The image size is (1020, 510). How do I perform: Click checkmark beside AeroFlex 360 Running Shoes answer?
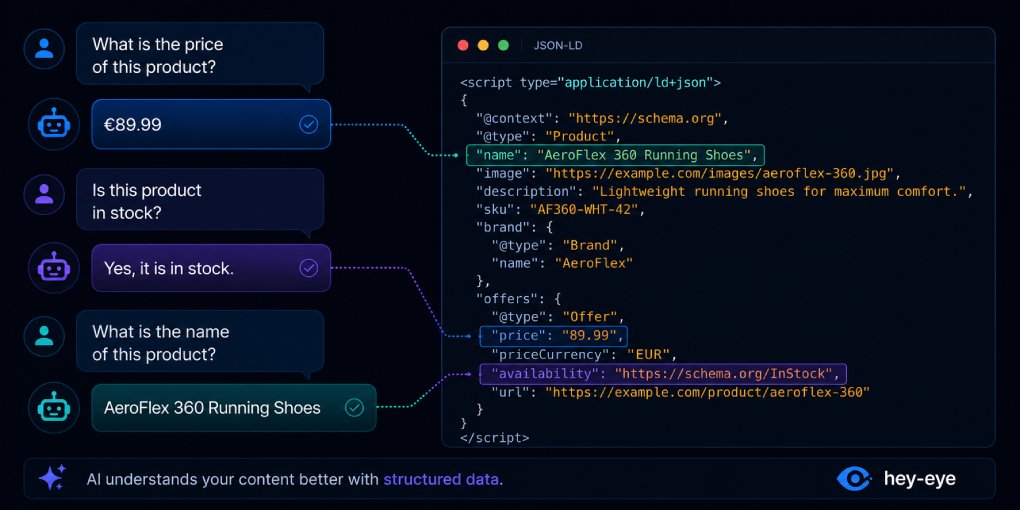354,408
